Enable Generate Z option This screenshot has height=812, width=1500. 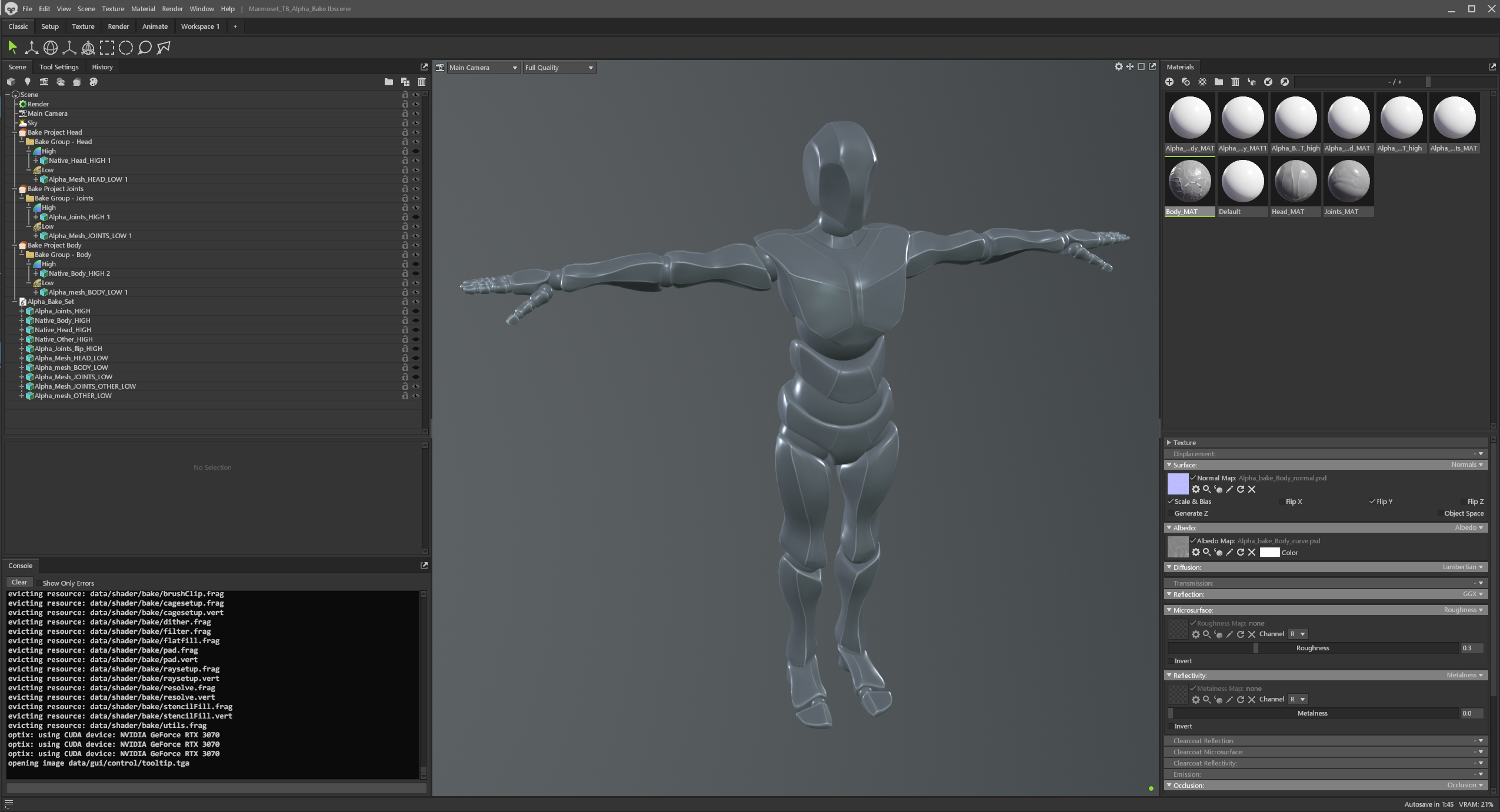[1171, 513]
